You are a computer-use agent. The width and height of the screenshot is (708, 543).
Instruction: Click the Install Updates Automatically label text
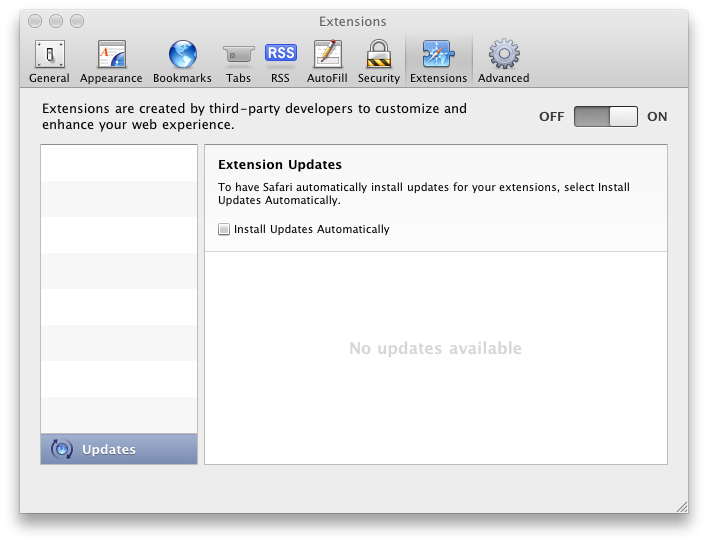312,229
